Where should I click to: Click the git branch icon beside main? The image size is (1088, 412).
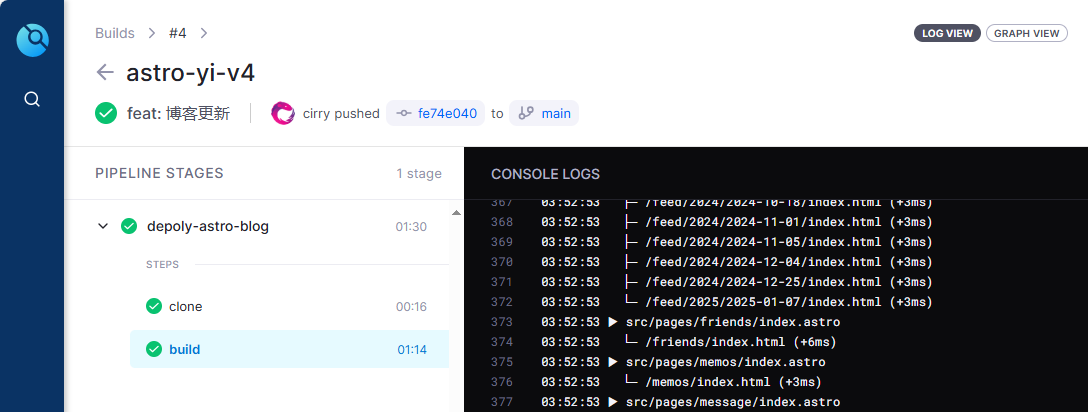(x=526, y=113)
